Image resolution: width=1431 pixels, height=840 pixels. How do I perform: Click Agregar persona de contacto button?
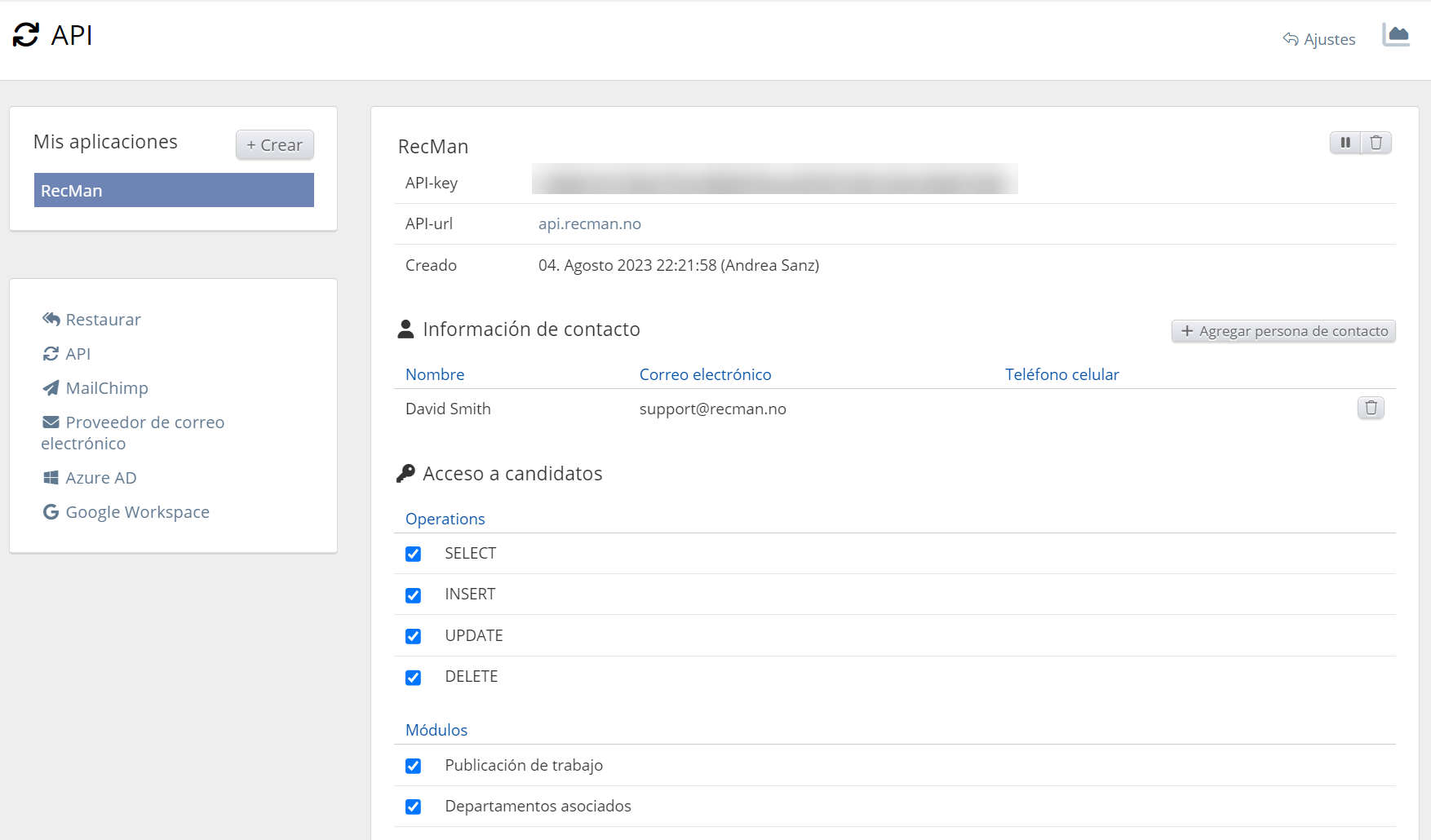(1283, 331)
